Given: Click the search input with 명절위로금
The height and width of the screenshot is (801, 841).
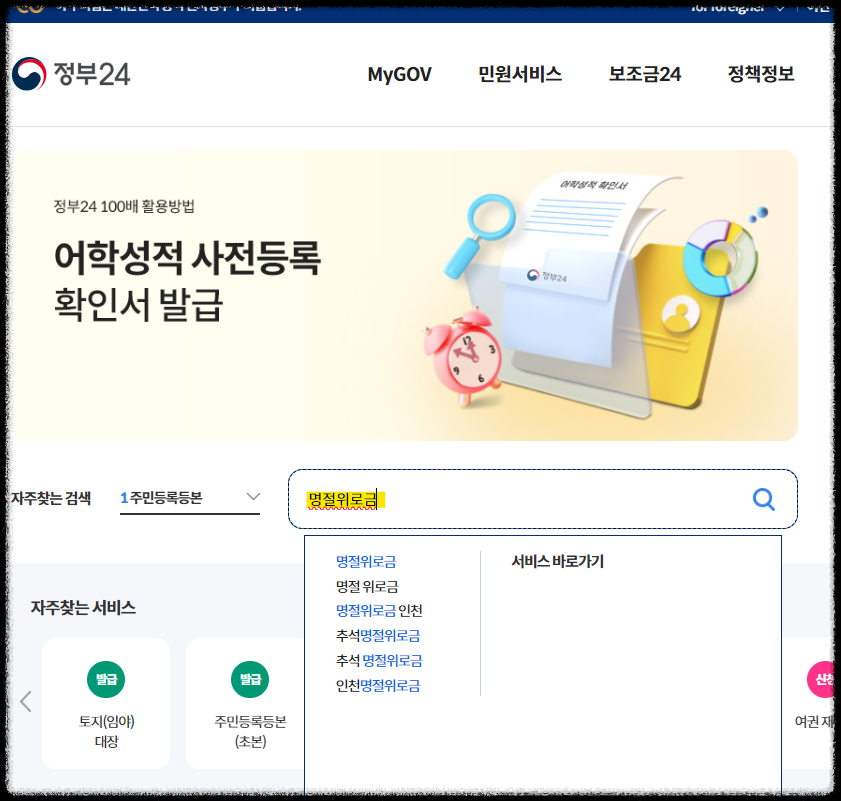Looking at the screenshot, I should tap(542, 499).
